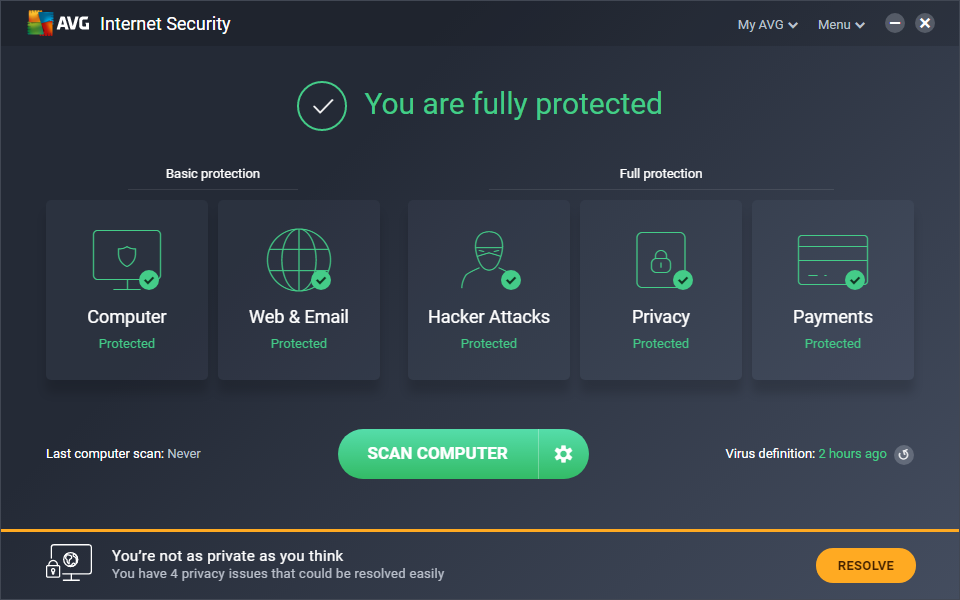
Task: Open scan settings gear icon
Action: coord(563,454)
